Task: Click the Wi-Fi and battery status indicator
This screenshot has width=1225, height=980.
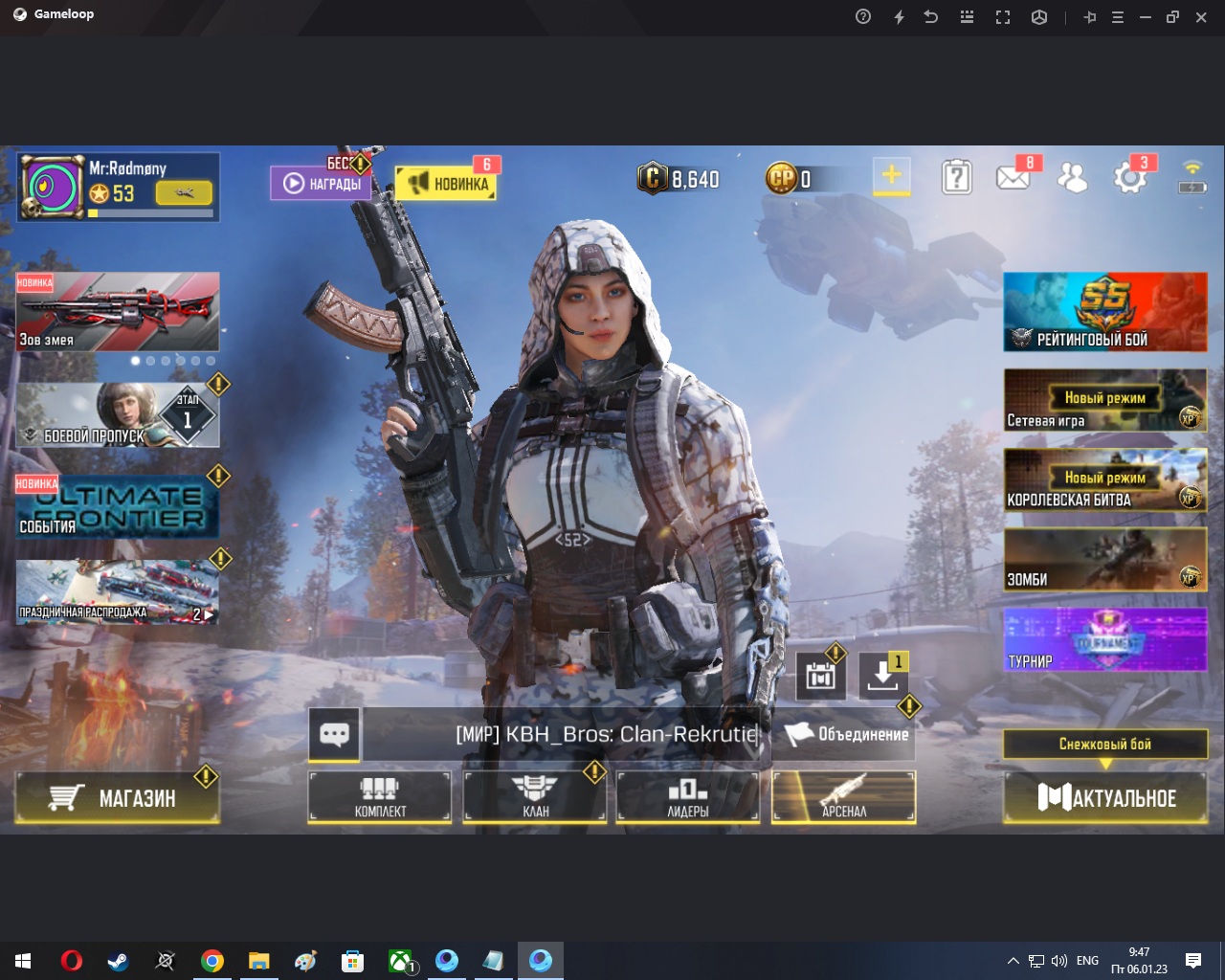Action: click(1192, 177)
